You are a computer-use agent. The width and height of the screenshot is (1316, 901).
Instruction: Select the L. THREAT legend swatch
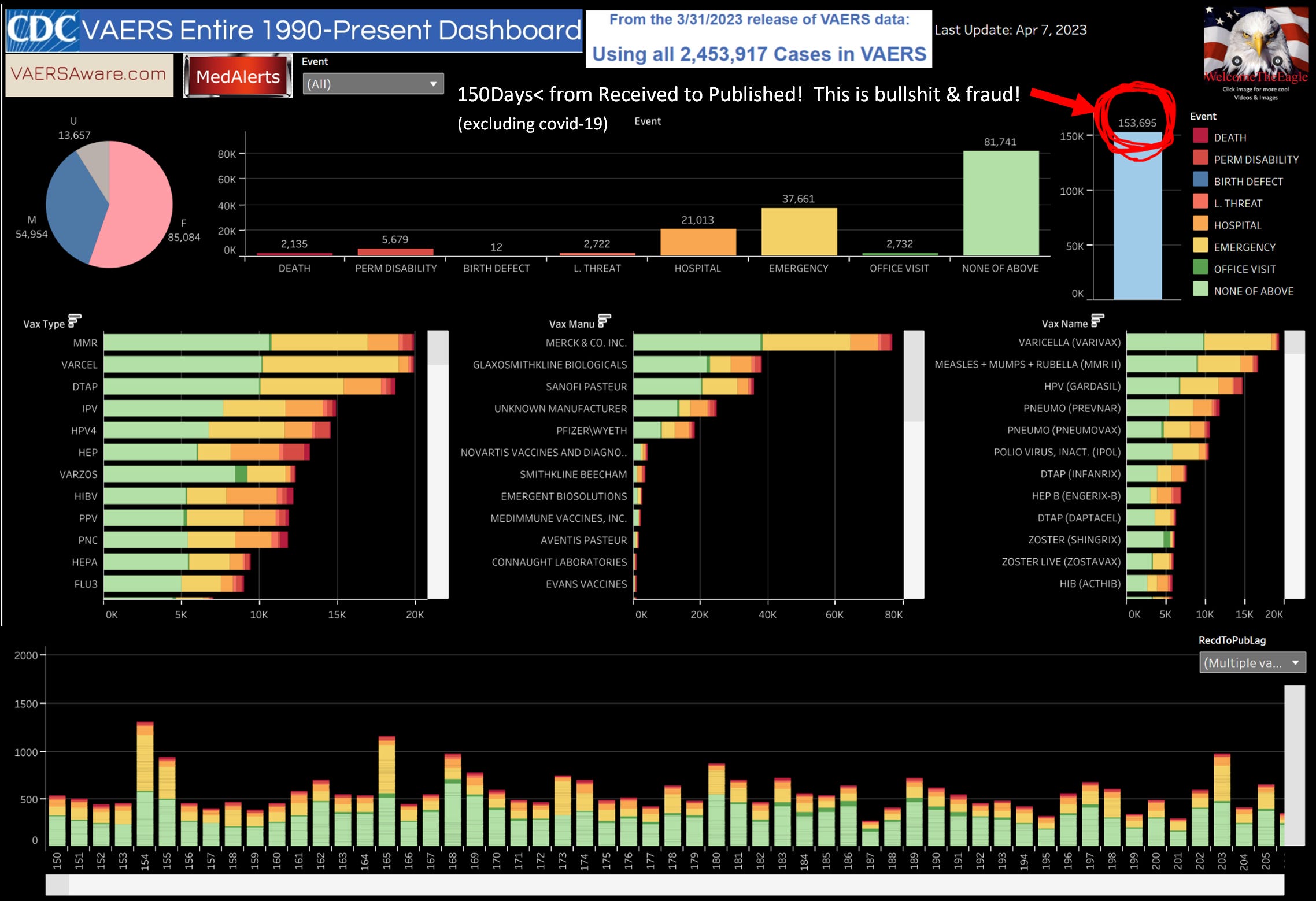(x=1200, y=202)
